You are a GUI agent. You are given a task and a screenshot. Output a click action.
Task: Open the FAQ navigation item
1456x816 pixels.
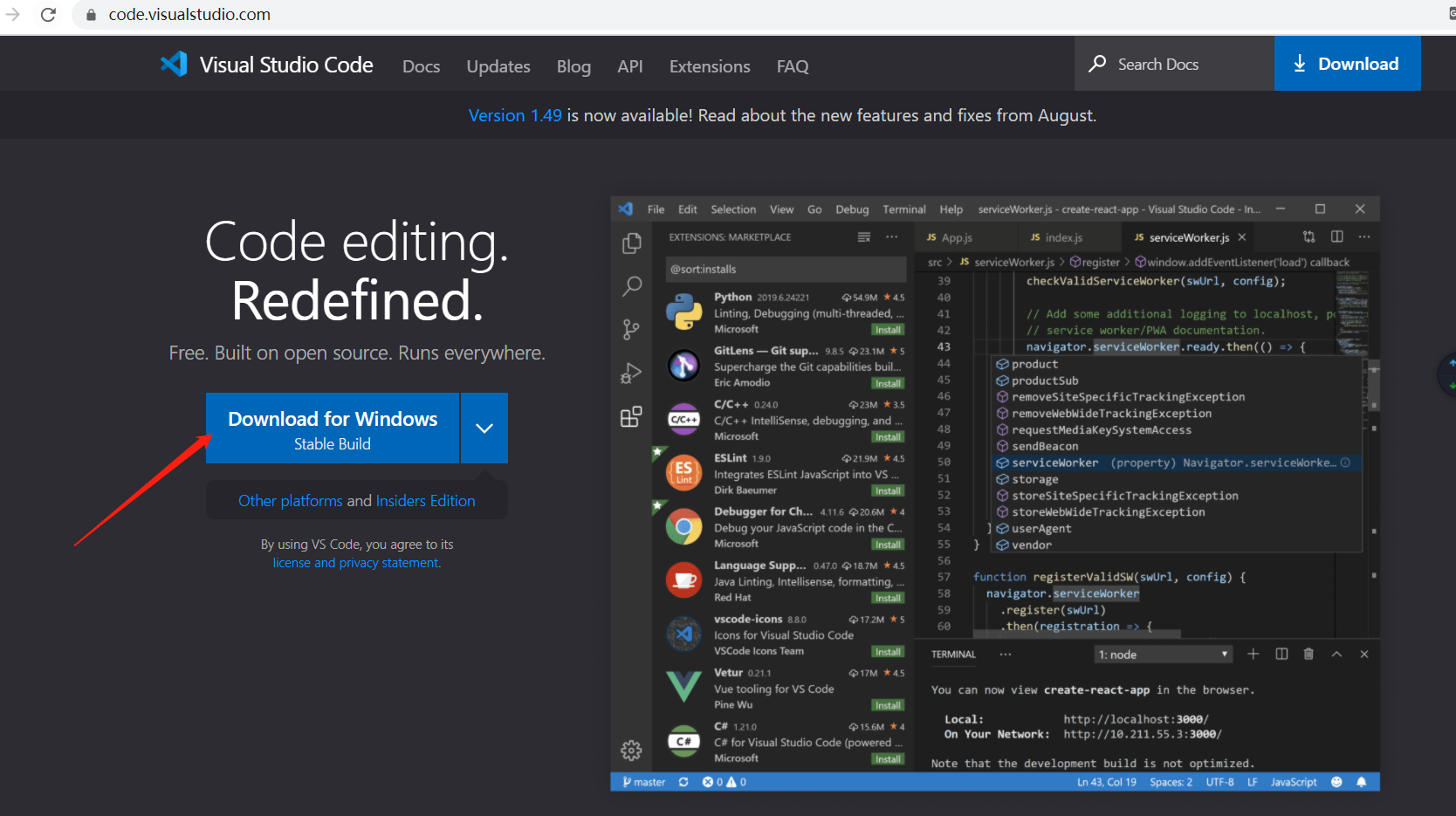pyautogui.click(x=793, y=66)
